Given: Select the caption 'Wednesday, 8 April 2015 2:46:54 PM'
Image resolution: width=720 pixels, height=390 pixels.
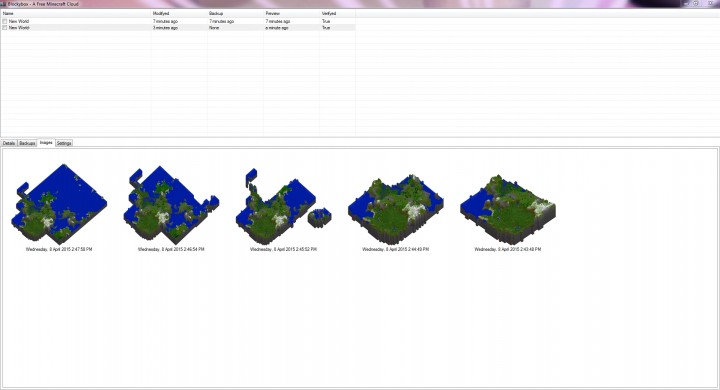Looking at the screenshot, I should (171, 249).
